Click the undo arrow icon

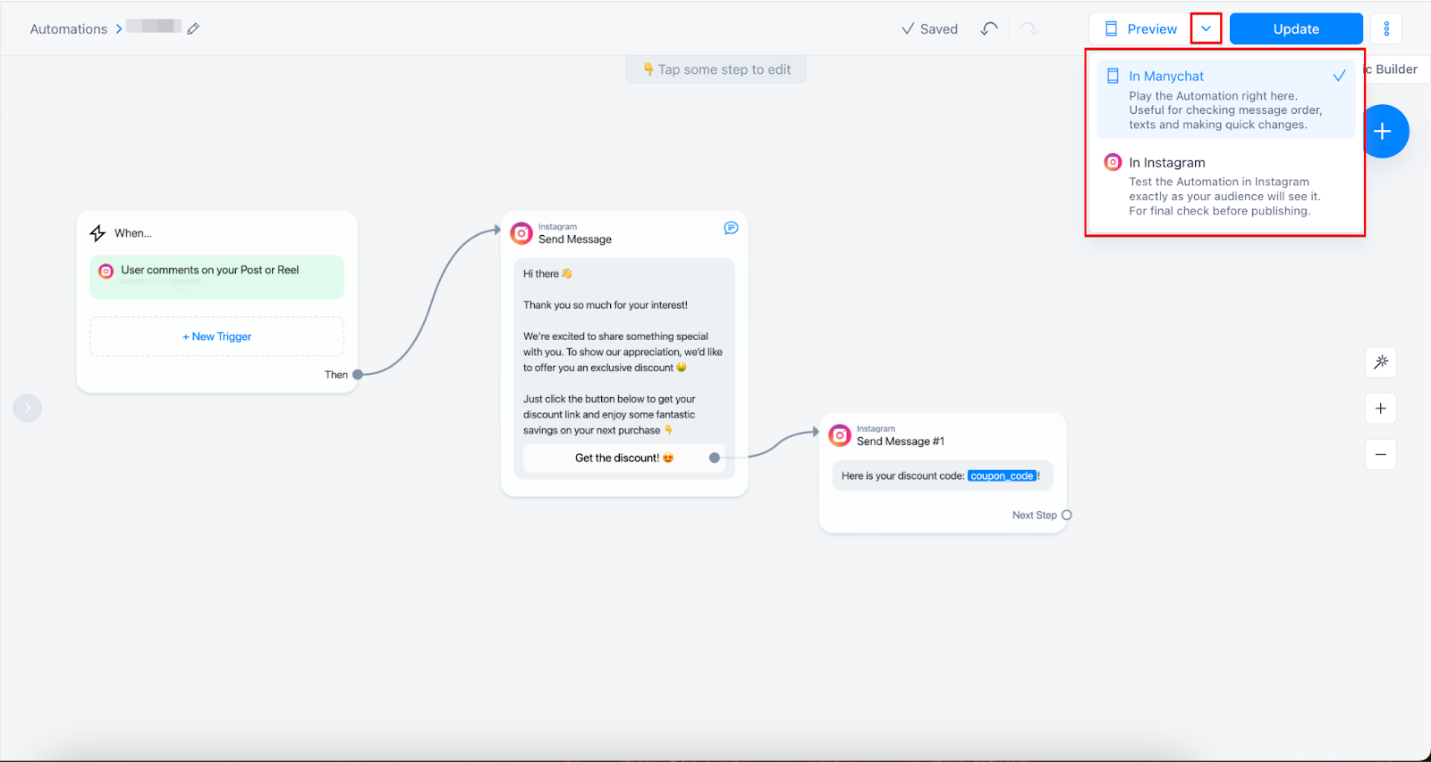click(989, 29)
